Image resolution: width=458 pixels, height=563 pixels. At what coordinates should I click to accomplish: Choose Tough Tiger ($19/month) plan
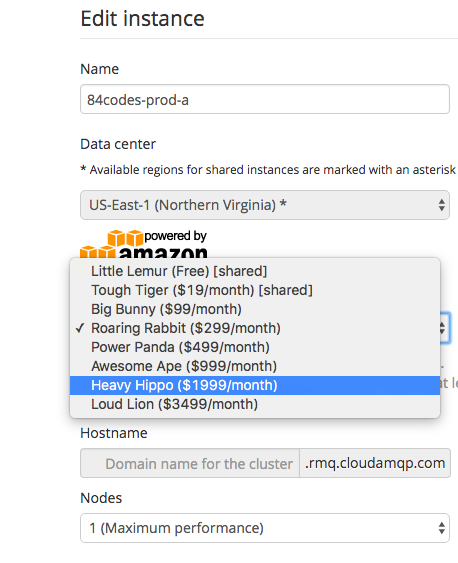[255, 290]
